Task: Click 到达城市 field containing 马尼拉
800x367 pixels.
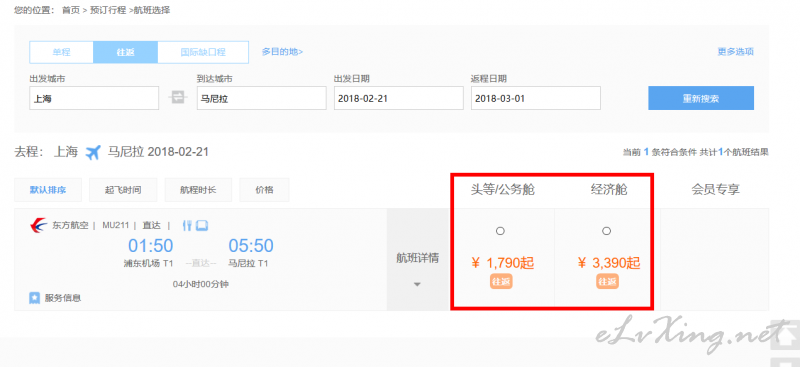Action: [x=262, y=98]
